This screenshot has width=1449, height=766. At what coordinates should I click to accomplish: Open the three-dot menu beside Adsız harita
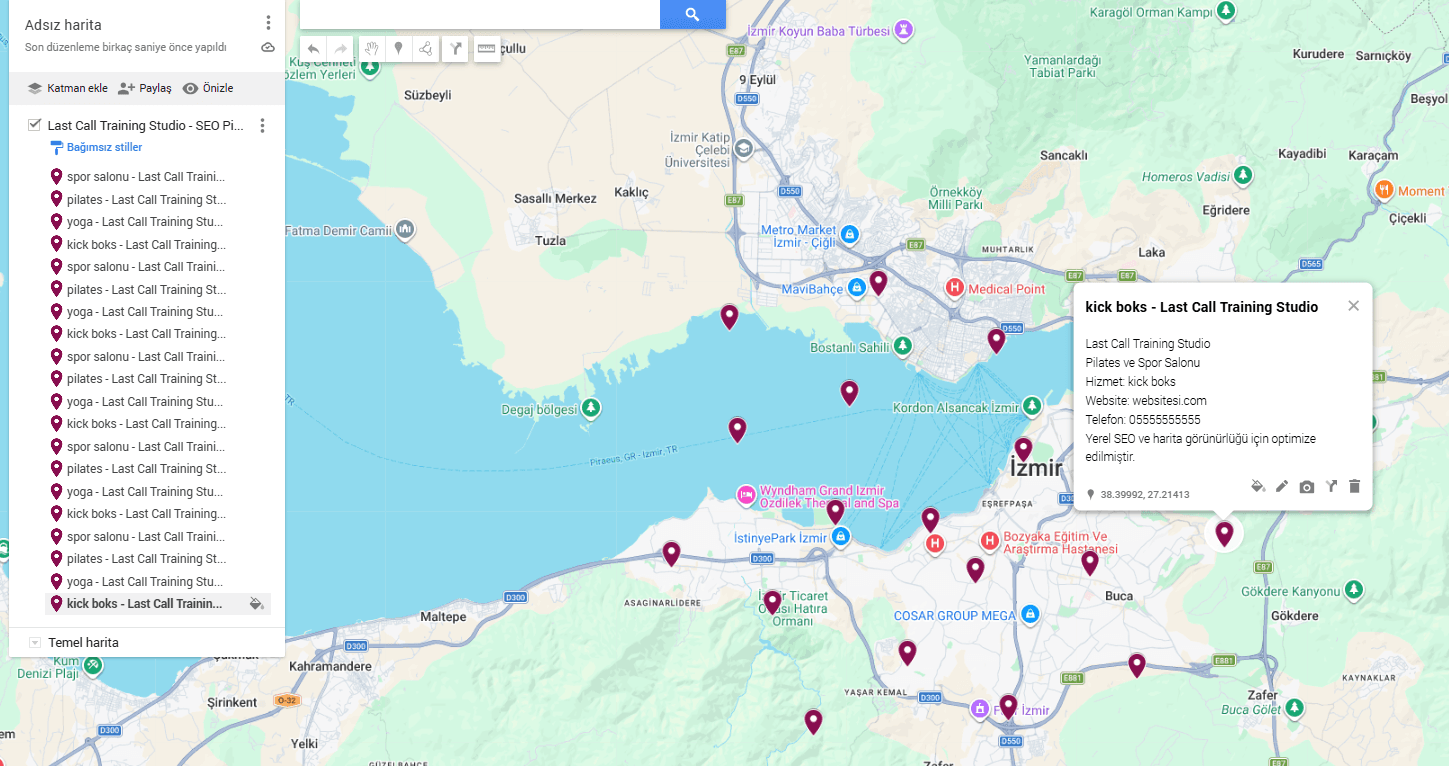[x=268, y=23]
